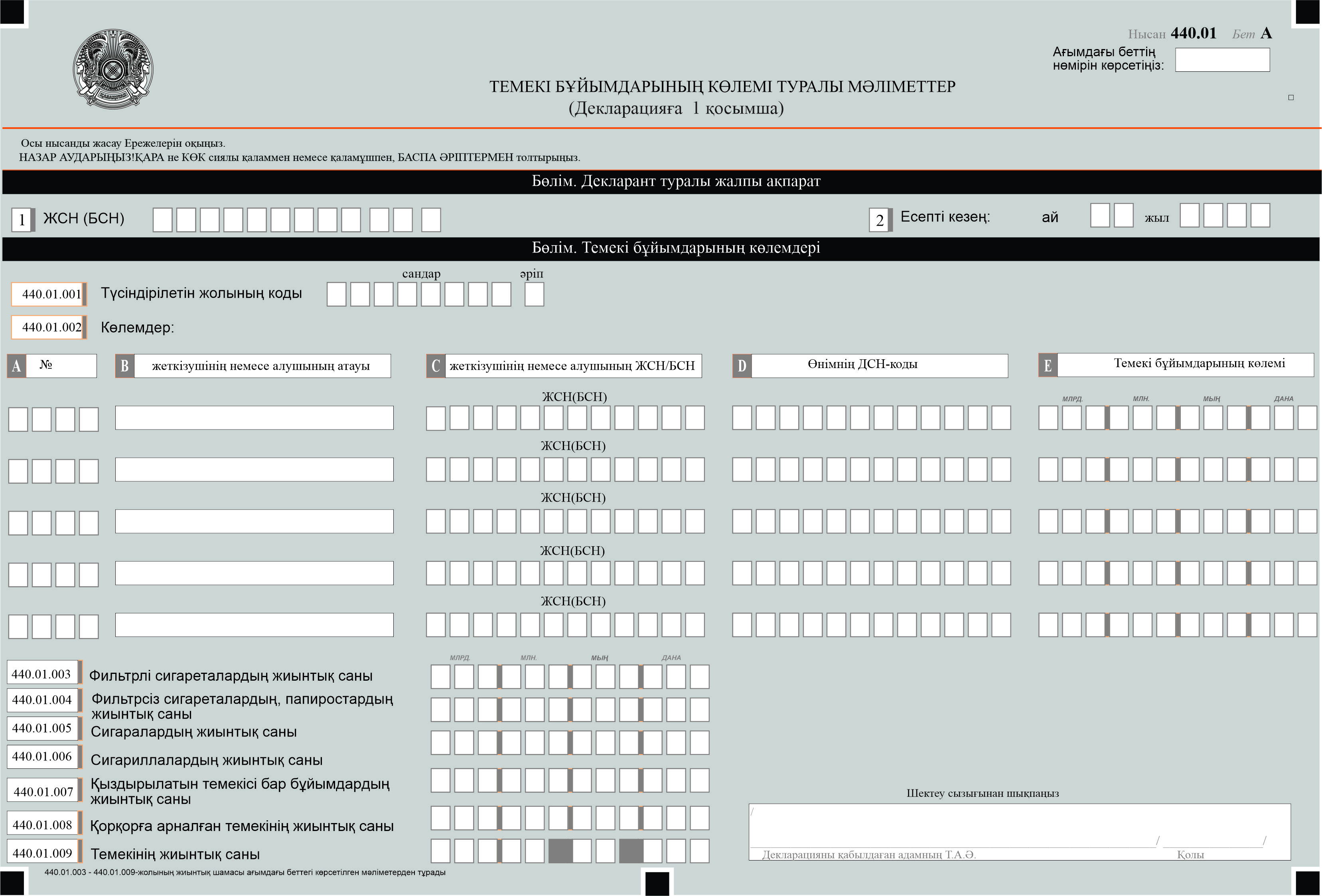Click the first volume box in column E, first row
1322x896 pixels.
point(1048,418)
